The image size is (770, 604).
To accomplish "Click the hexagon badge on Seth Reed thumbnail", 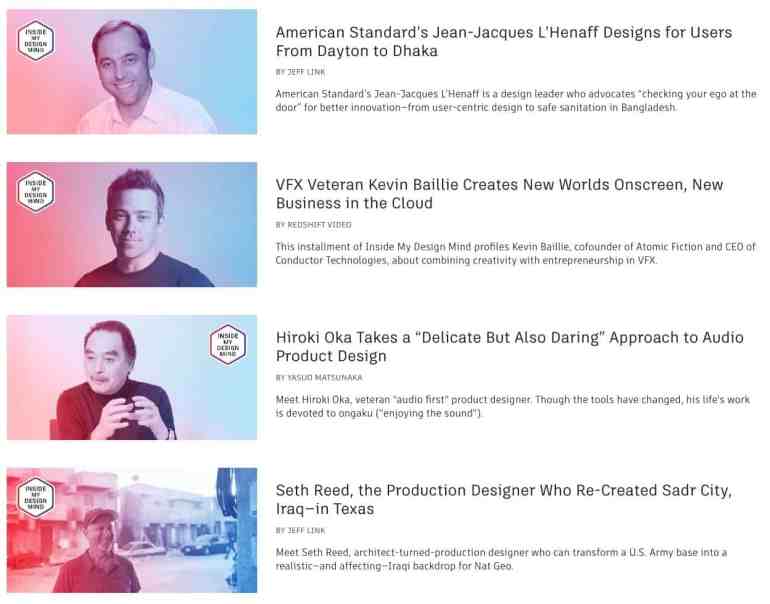I will 36,497.
